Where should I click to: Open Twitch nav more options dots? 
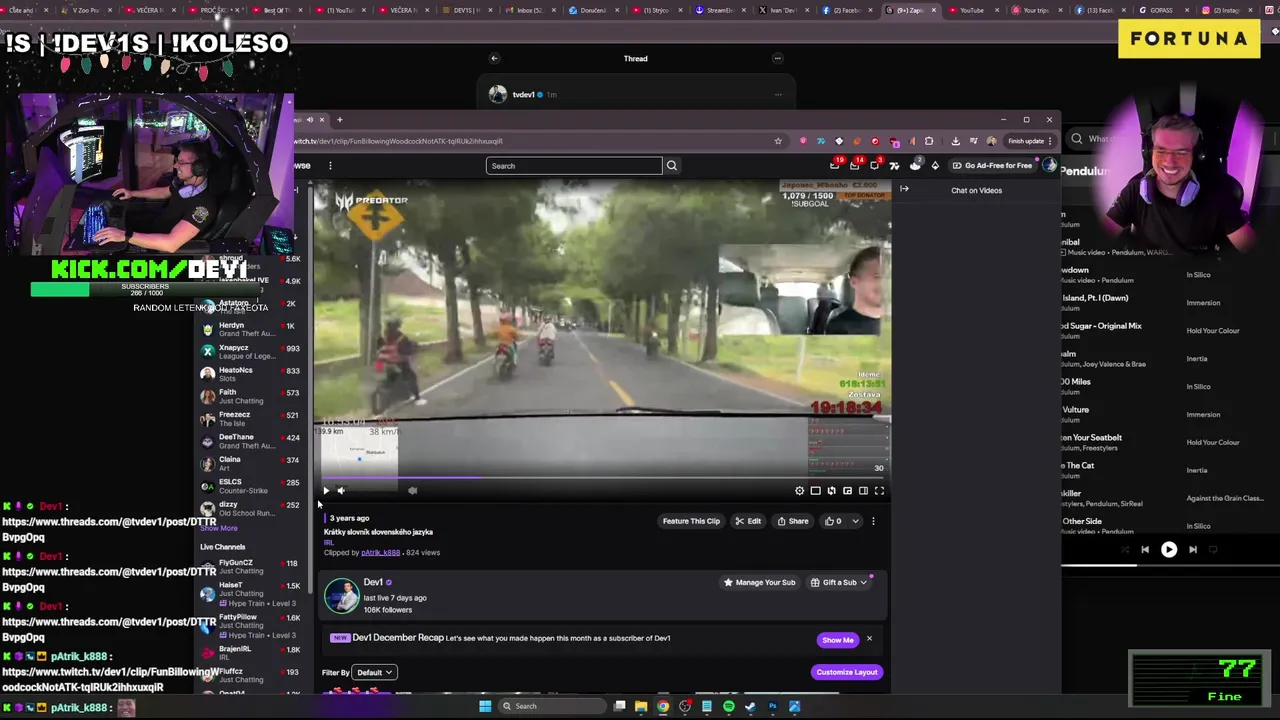(330, 166)
